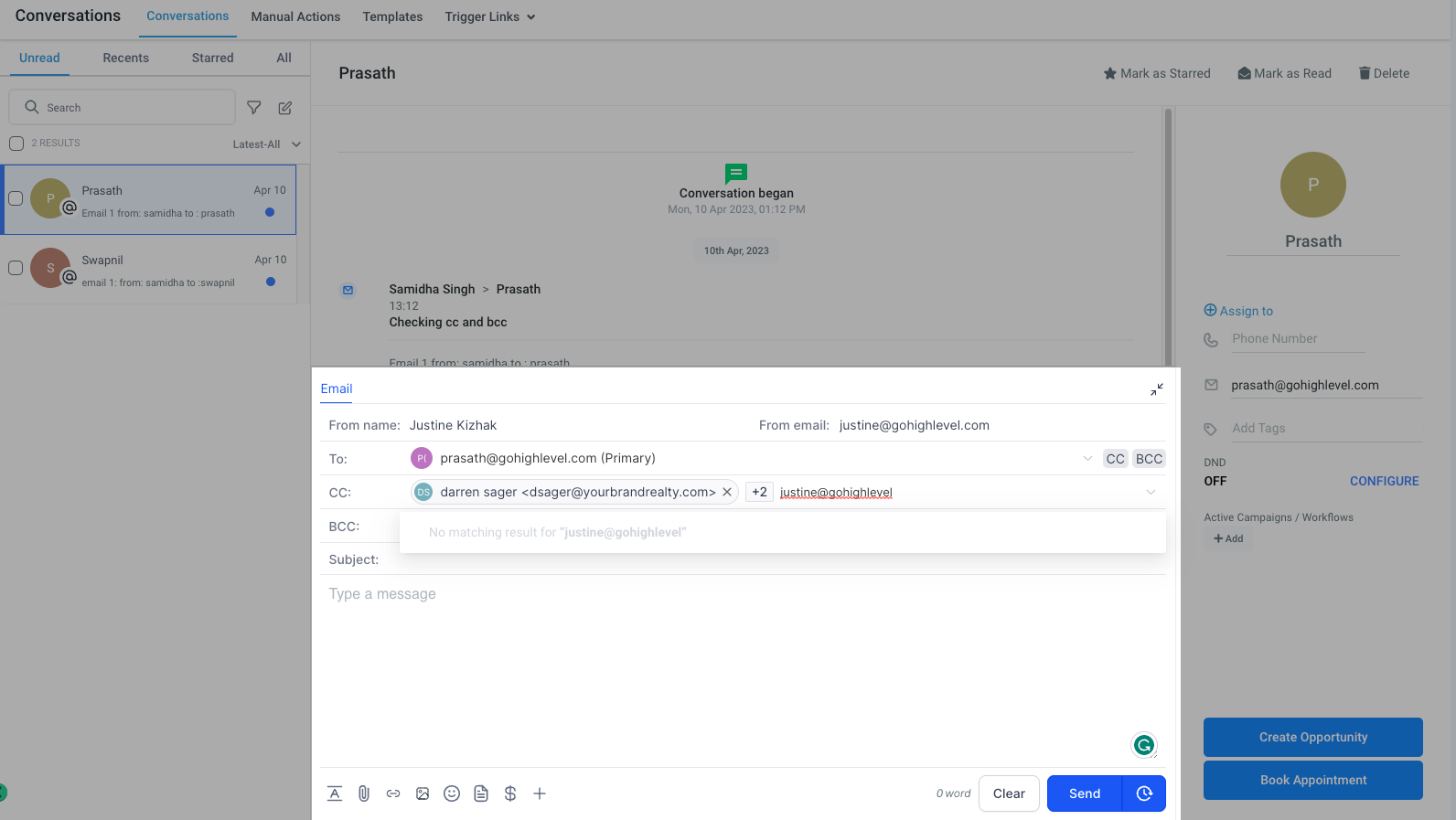1456x820 pixels.
Task: Expand the CC recipients dropdown arrow
Action: (x=1151, y=493)
